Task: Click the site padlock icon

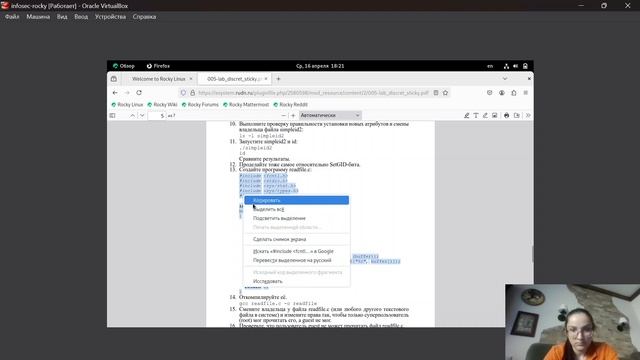Action: tap(192, 93)
